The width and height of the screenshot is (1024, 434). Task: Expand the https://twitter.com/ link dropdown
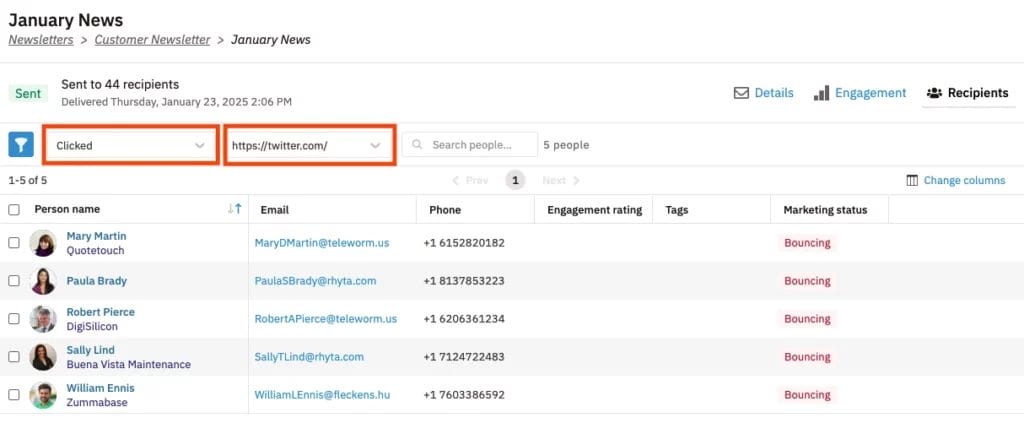(x=308, y=145)
